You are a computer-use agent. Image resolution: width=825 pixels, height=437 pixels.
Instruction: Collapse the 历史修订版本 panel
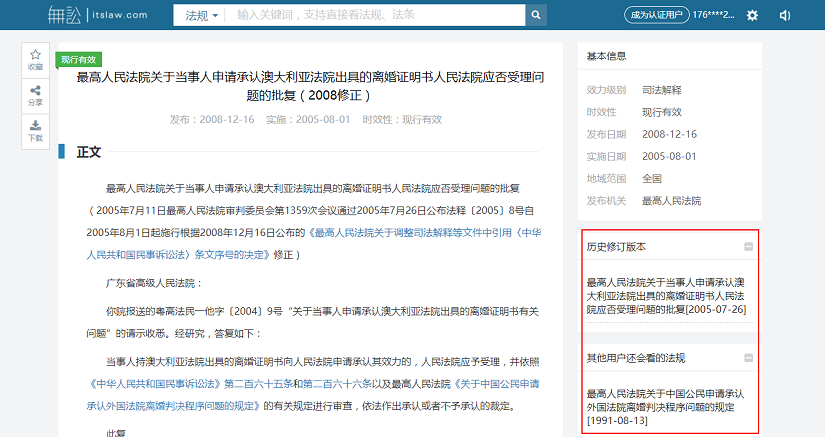[x=748, y=246]
